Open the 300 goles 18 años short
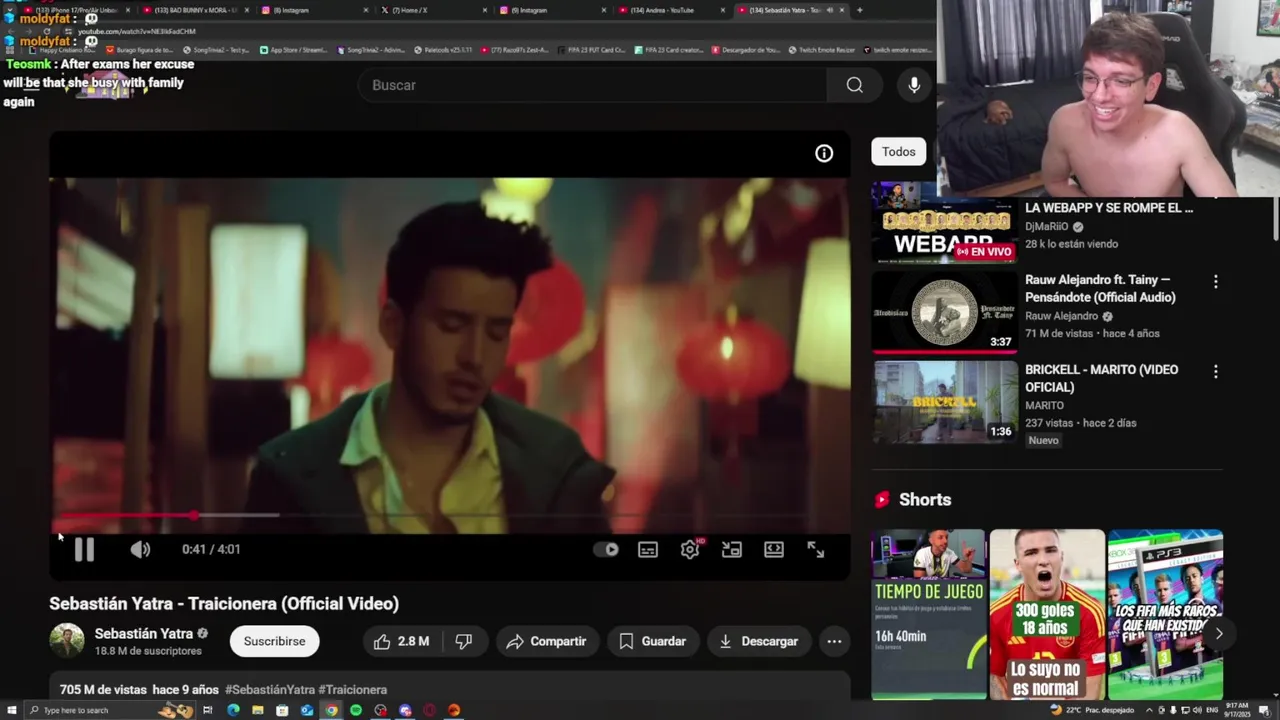Viewport: 1280px width, 720px height. 1047,614
